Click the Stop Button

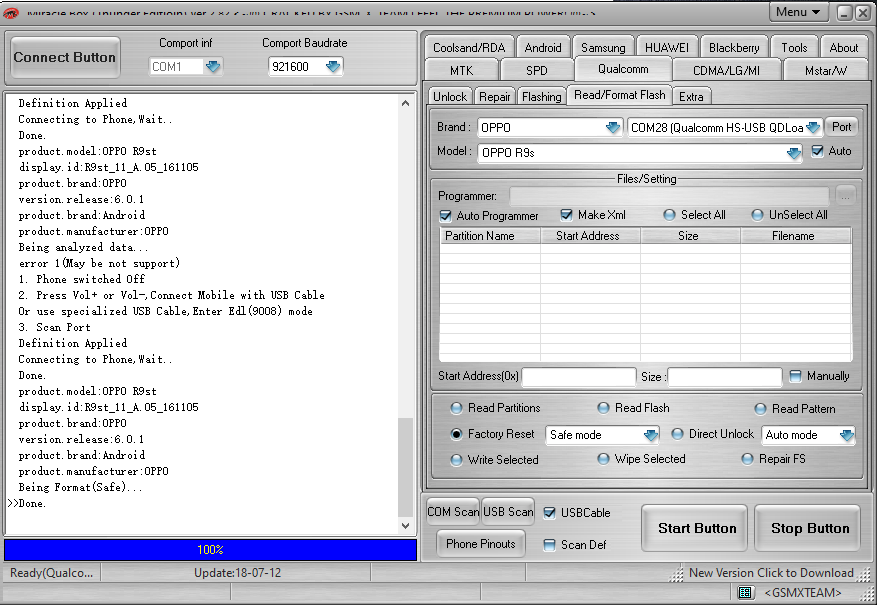point(807,528)
